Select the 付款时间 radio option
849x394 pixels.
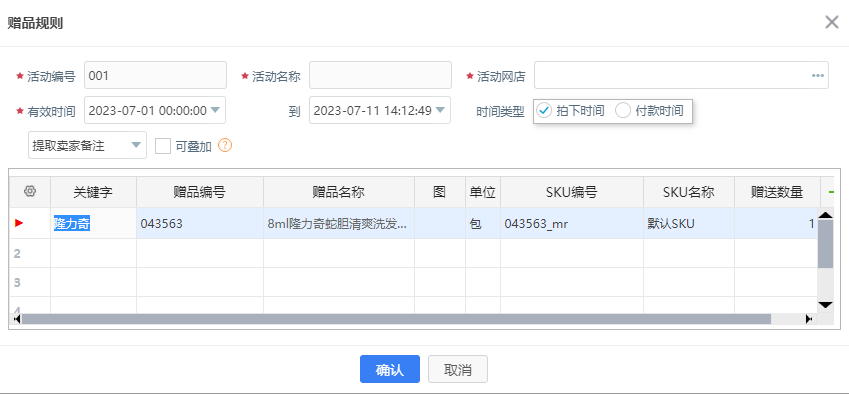click(623, 111)
